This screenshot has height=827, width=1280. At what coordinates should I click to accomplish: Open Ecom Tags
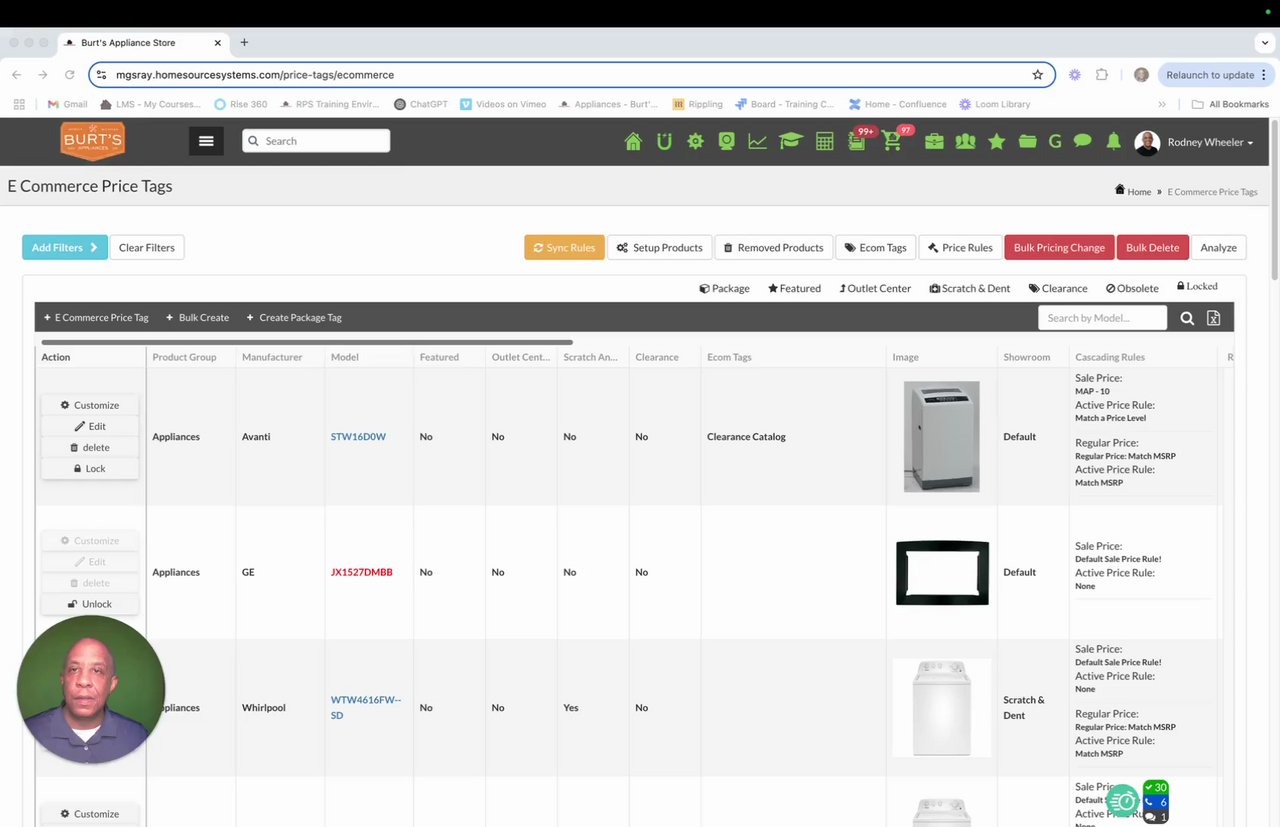875,247
